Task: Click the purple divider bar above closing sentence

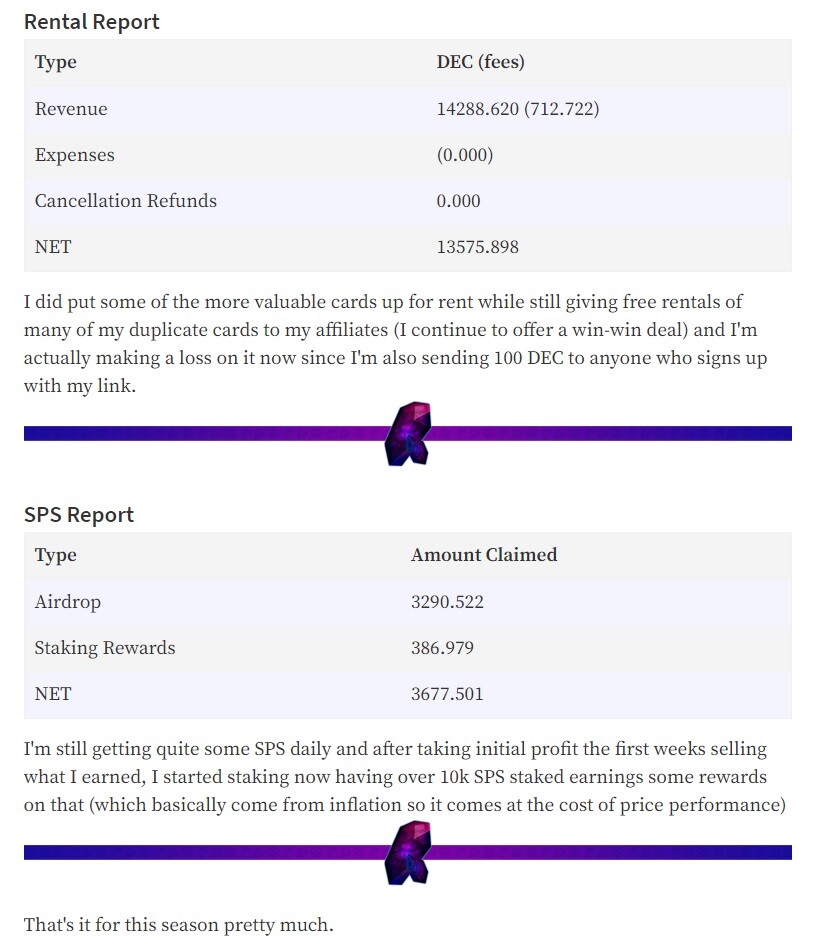Action: click(408, 852)
